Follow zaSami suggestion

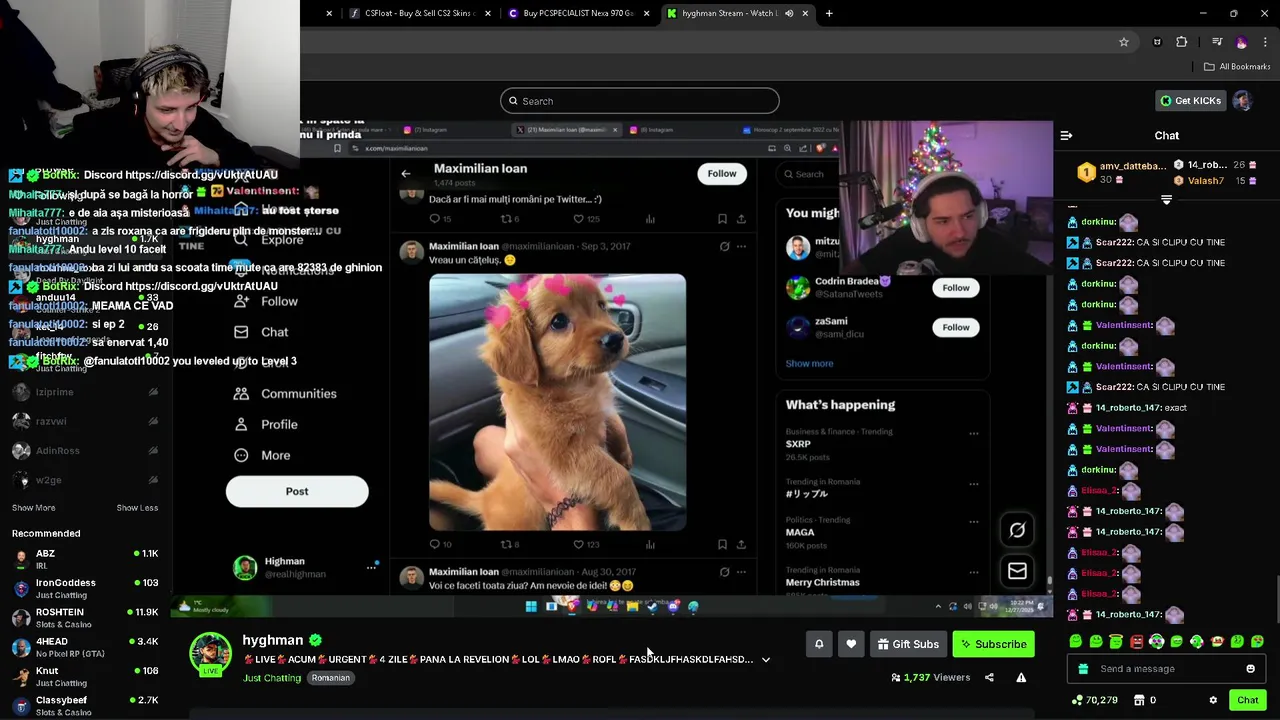pyautogui.click(x=956, y=327)
